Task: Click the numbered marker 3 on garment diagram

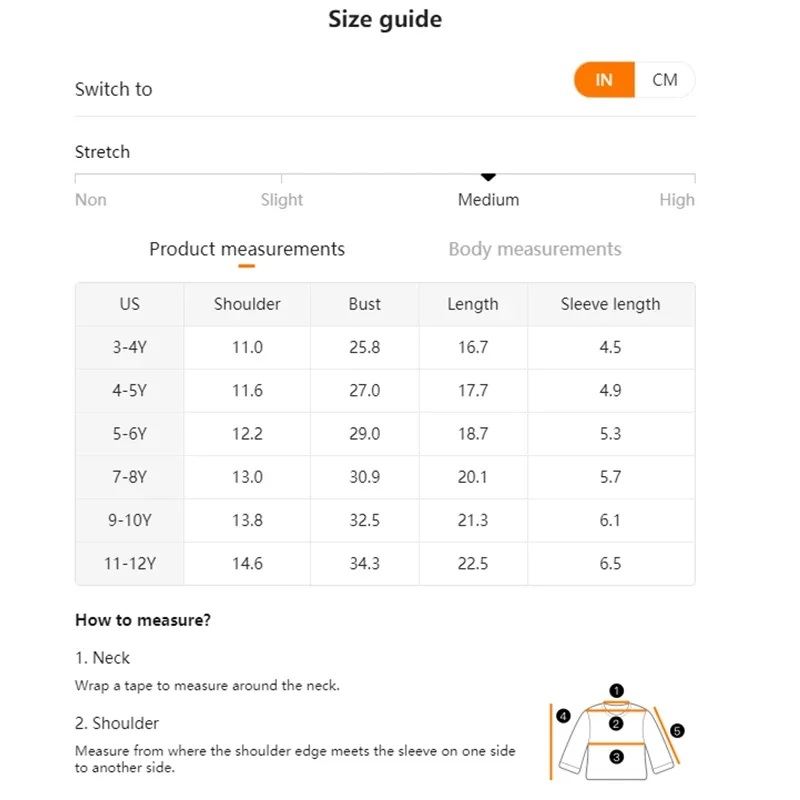Action: click(x=616, y=757)
